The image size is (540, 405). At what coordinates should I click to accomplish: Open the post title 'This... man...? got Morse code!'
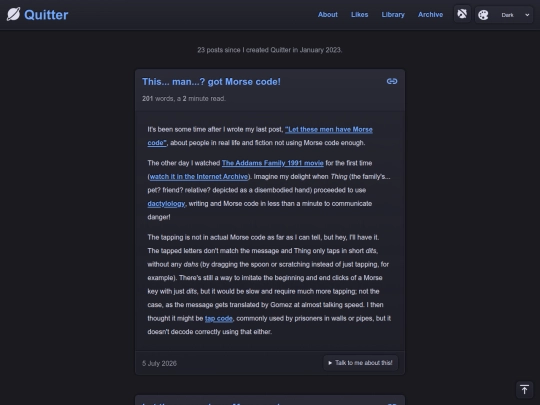211,82
